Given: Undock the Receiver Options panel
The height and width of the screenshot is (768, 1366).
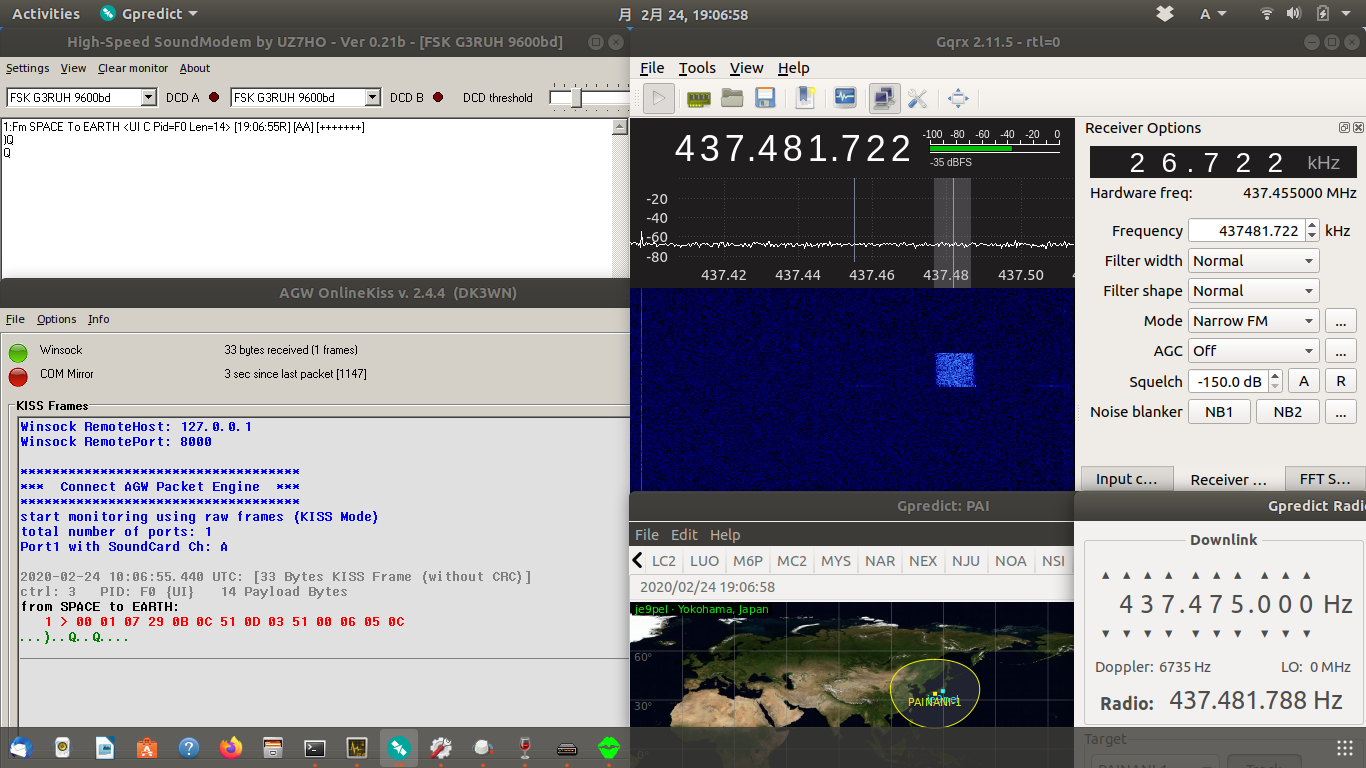Looking at the screenshot, I should click(x=1344, y=128).
